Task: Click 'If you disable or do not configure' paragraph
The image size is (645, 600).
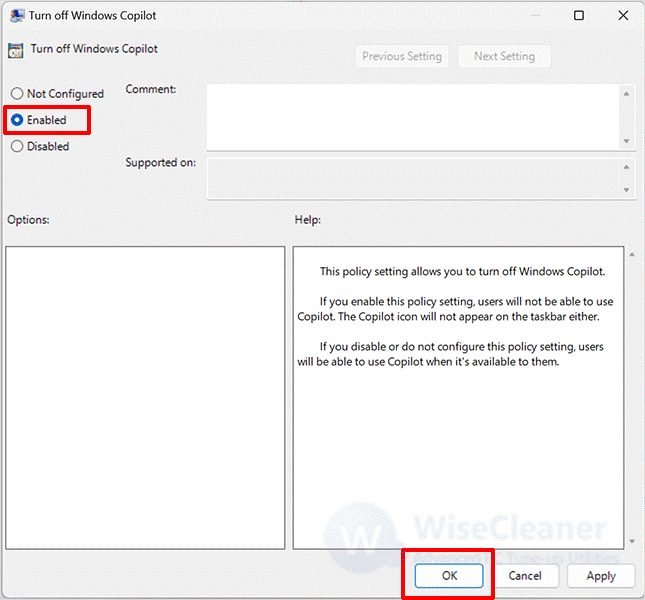Action: [450, 354]
